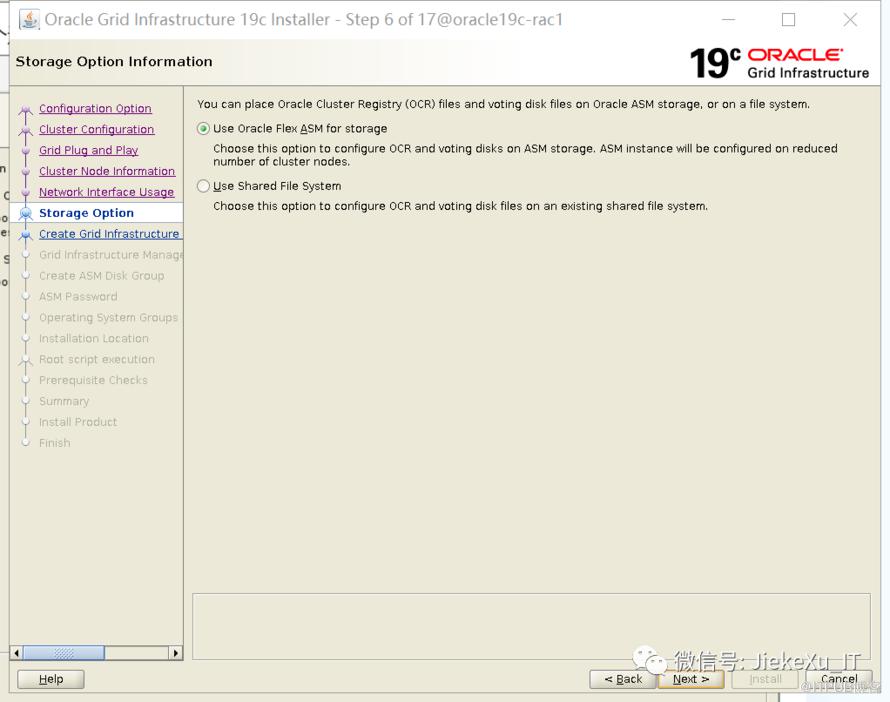Click the 'Prerequisite Checks' step text
Viewport: 890px width, 702px height.
[93, 380]
